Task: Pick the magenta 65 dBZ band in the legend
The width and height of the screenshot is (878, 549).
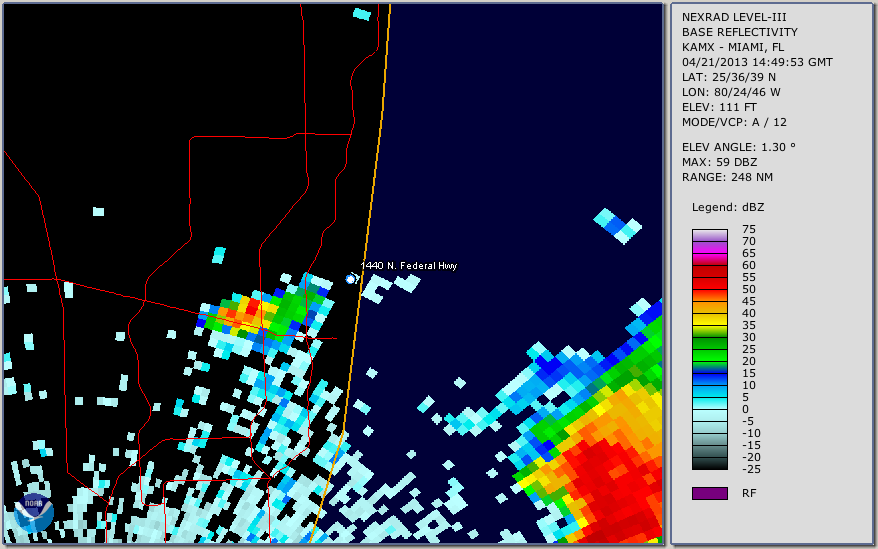Action: pos(710,259)
